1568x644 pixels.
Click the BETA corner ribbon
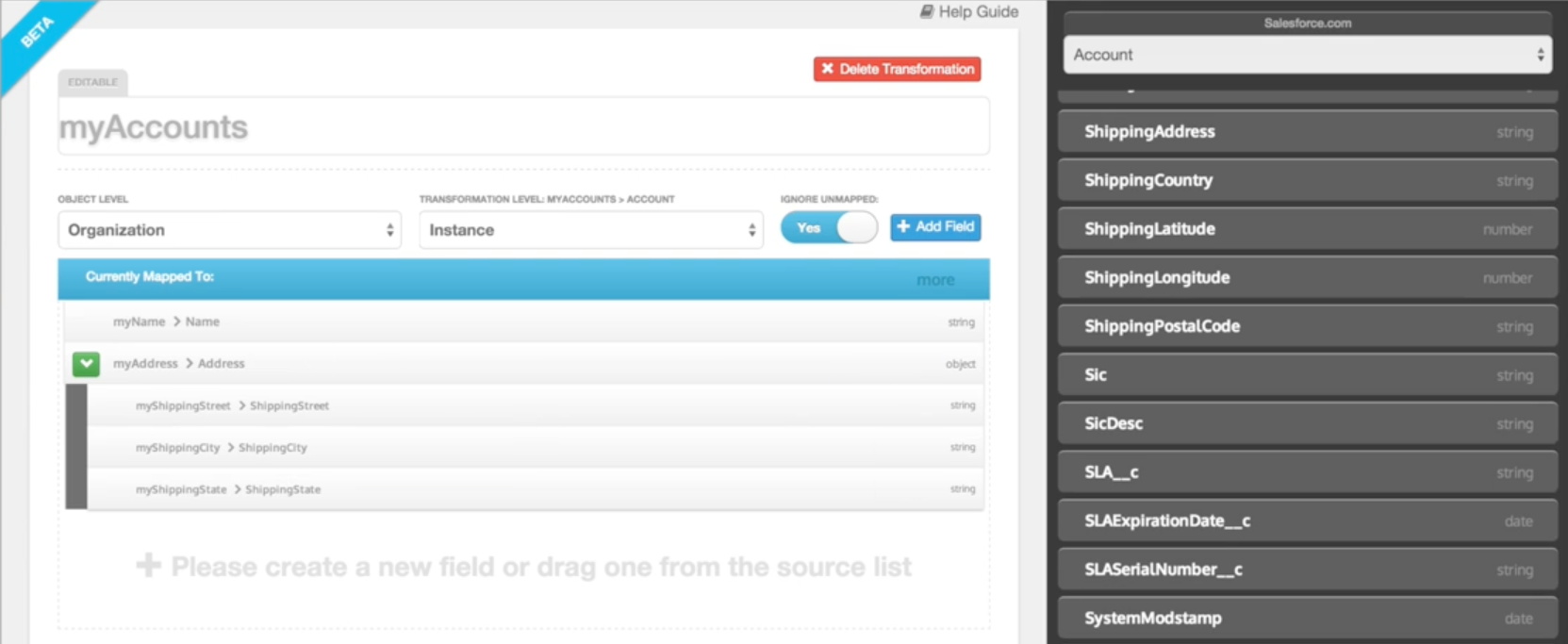[x=38, y=33]
